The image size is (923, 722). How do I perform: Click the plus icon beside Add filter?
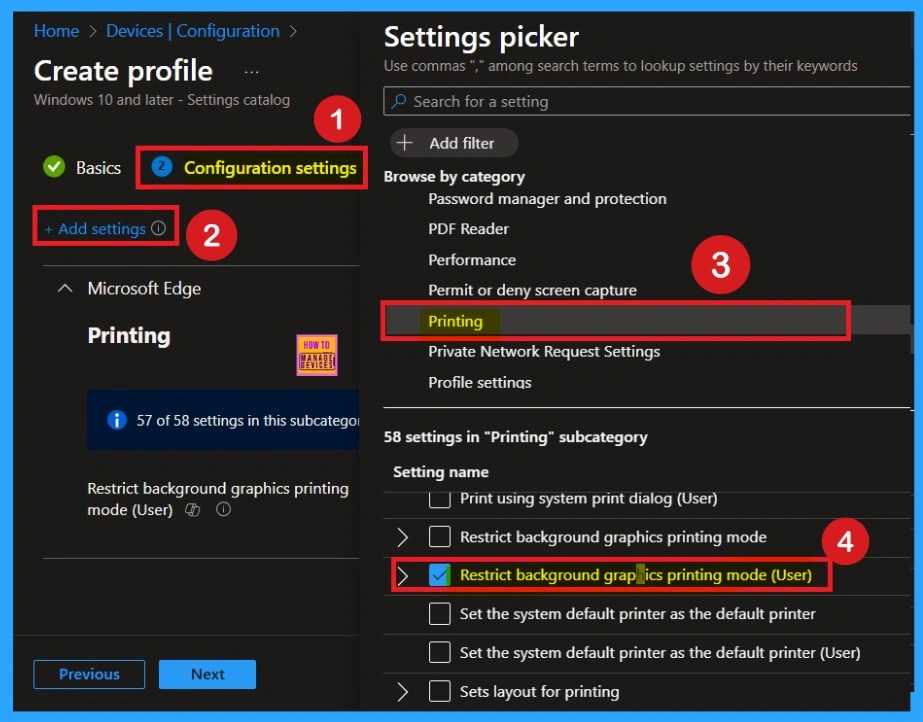(x=404, y=143)
